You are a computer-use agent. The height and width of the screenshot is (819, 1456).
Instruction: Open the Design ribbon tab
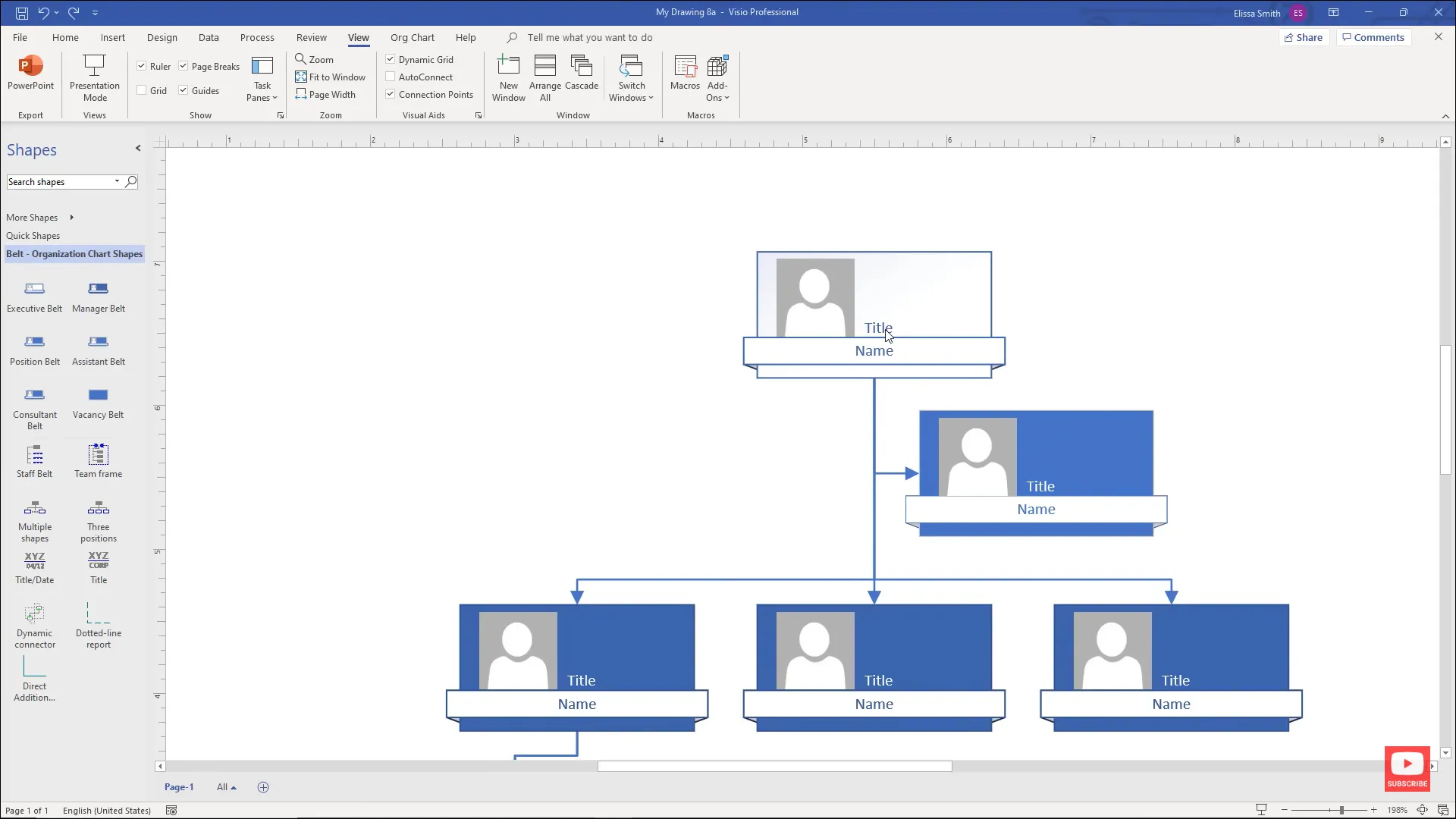coord(162,37)
